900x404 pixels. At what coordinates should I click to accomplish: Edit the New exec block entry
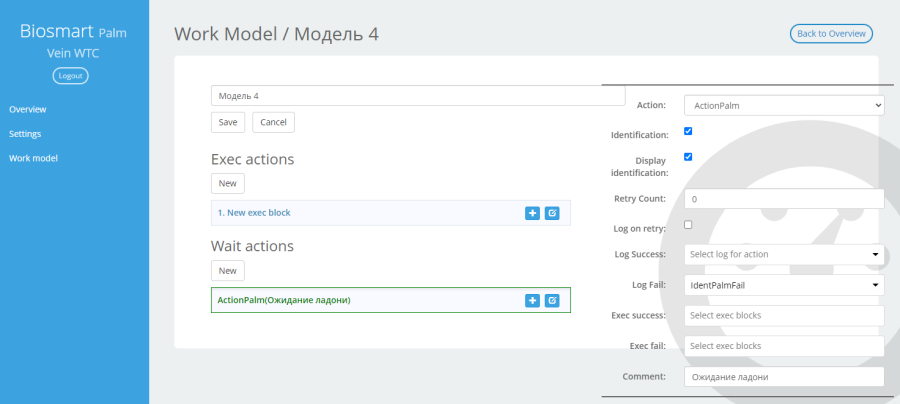(x=552, y=213)
